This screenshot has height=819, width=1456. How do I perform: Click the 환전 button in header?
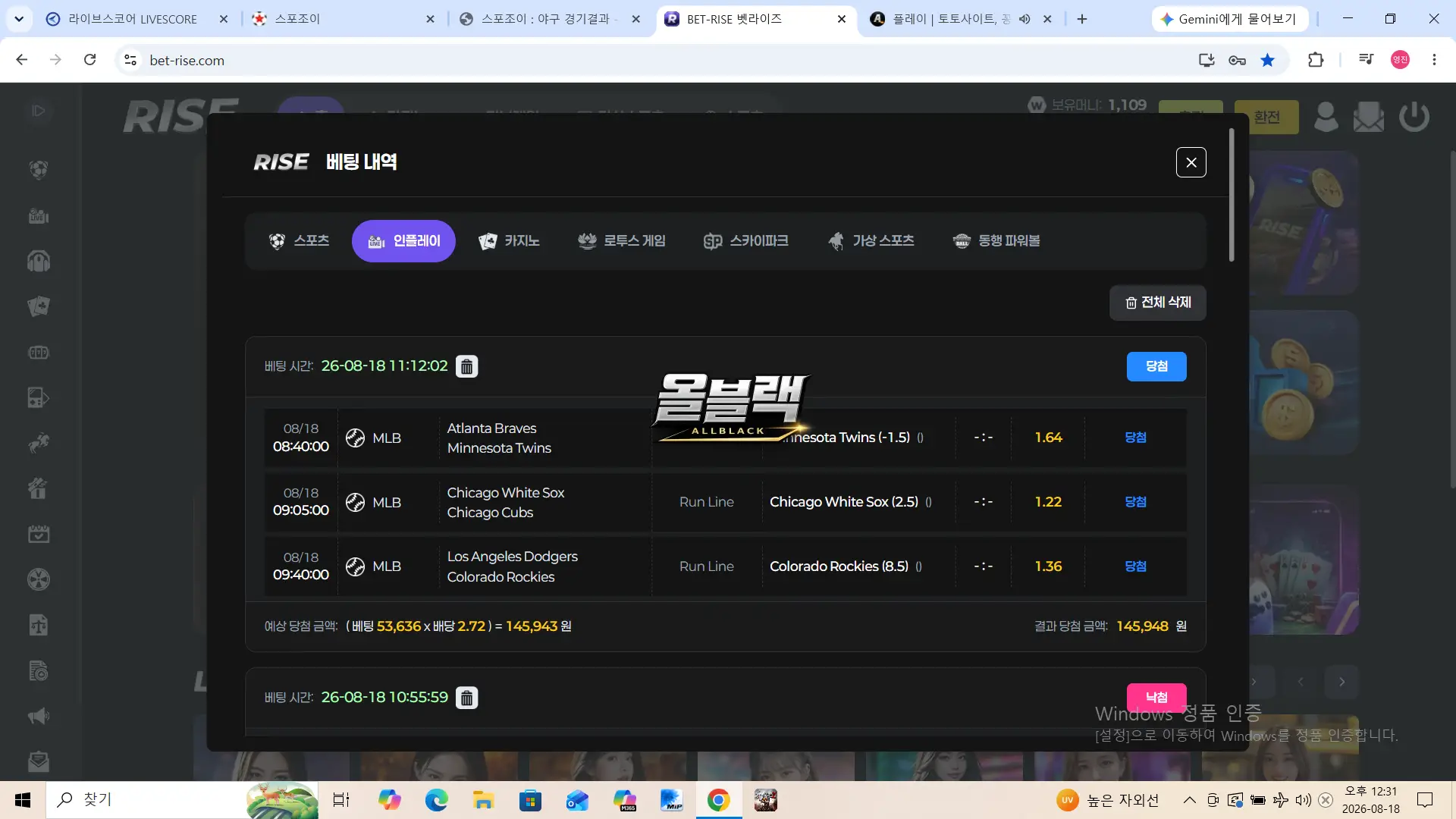click(1266, 117)
